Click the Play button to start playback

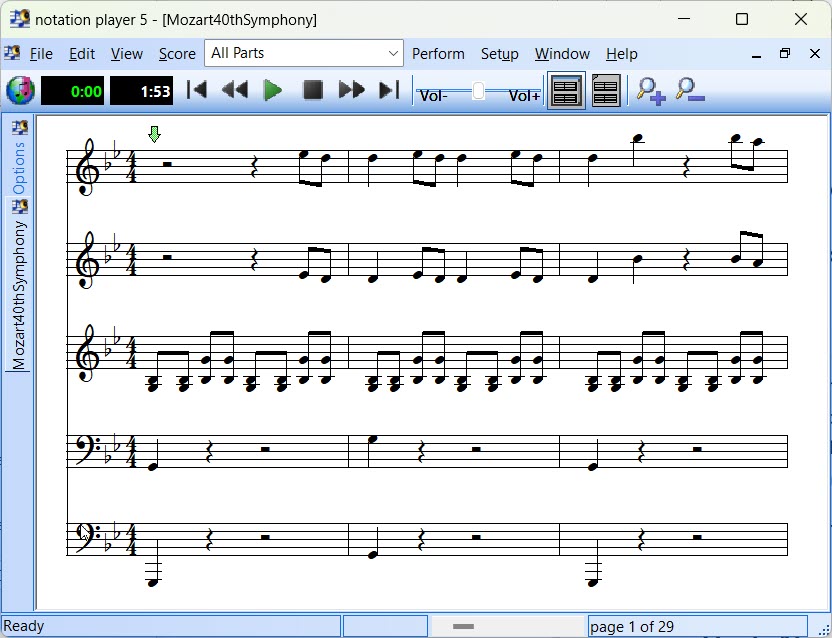273,89
